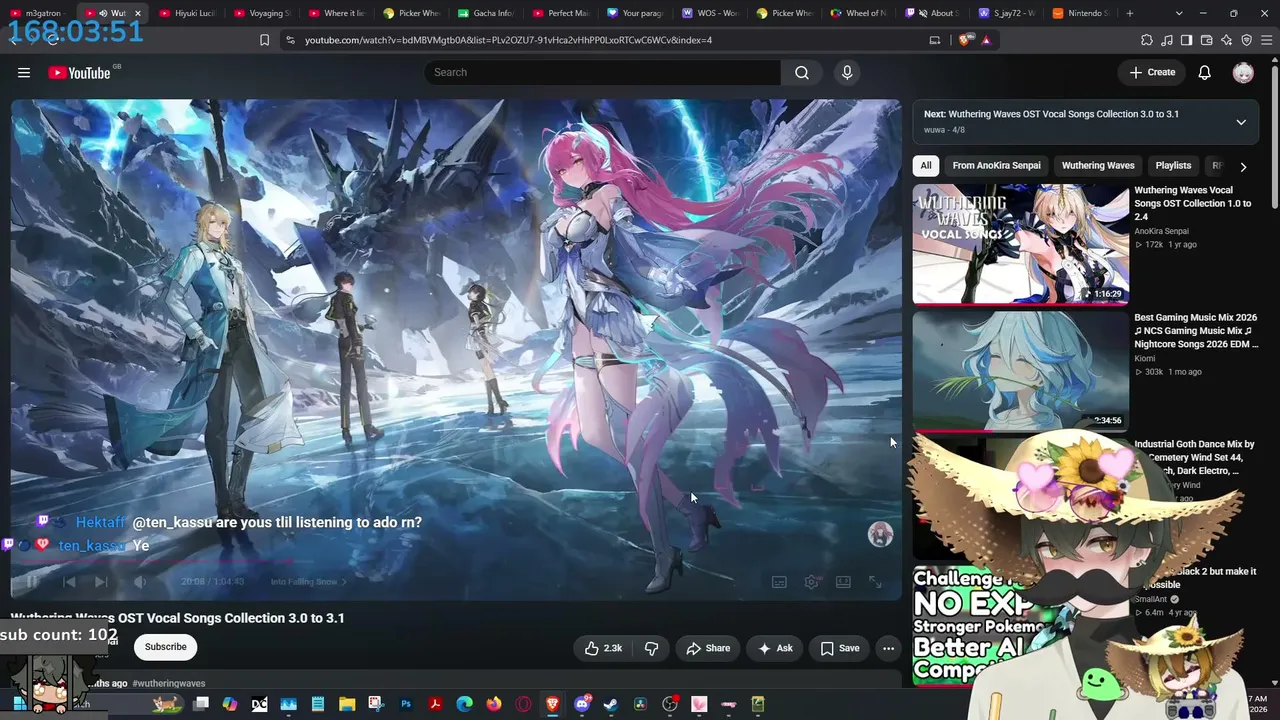Screen dimensions: 1280x720
Task: Open Wuthering Waves Vocal Songs 1.0 to 2.4 thumbnail
Action: pyautogui.click(x=1020, y=243)
